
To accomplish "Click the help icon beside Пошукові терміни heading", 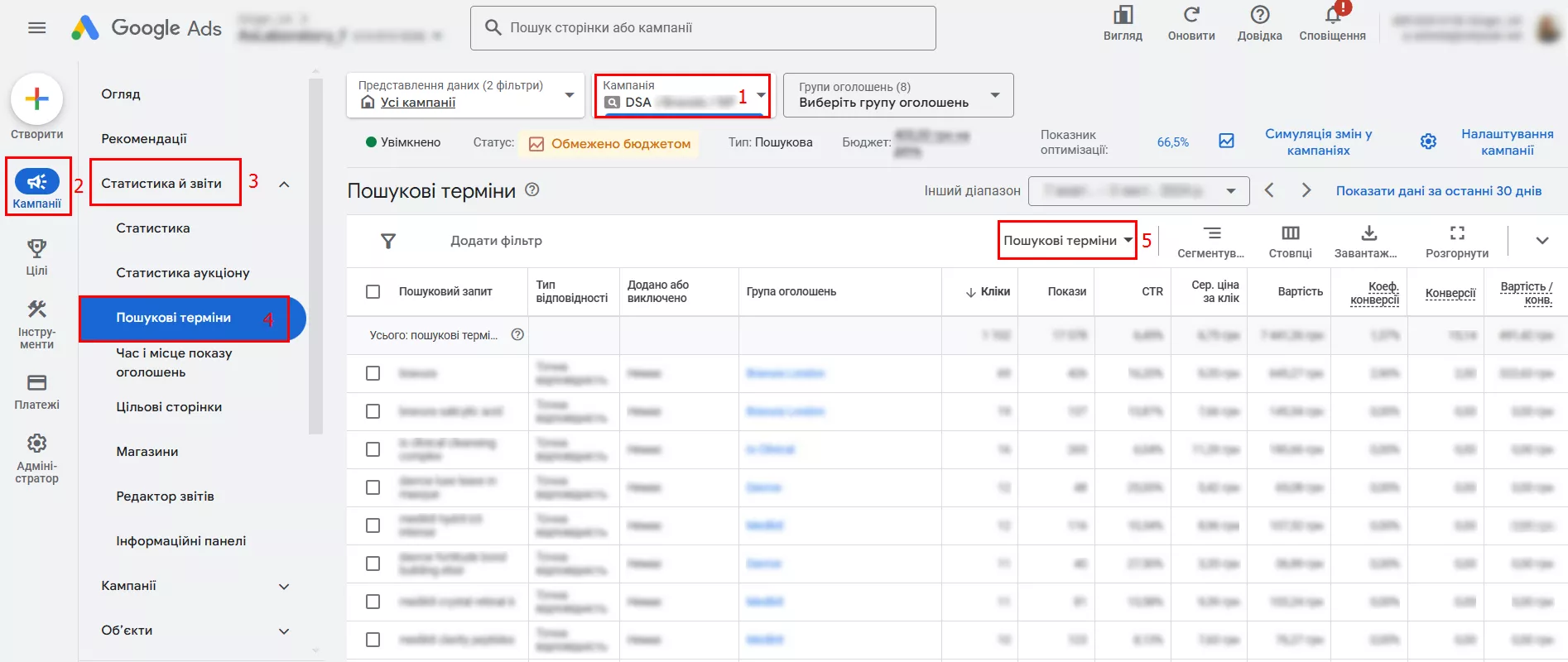I will tap(532, 190).
